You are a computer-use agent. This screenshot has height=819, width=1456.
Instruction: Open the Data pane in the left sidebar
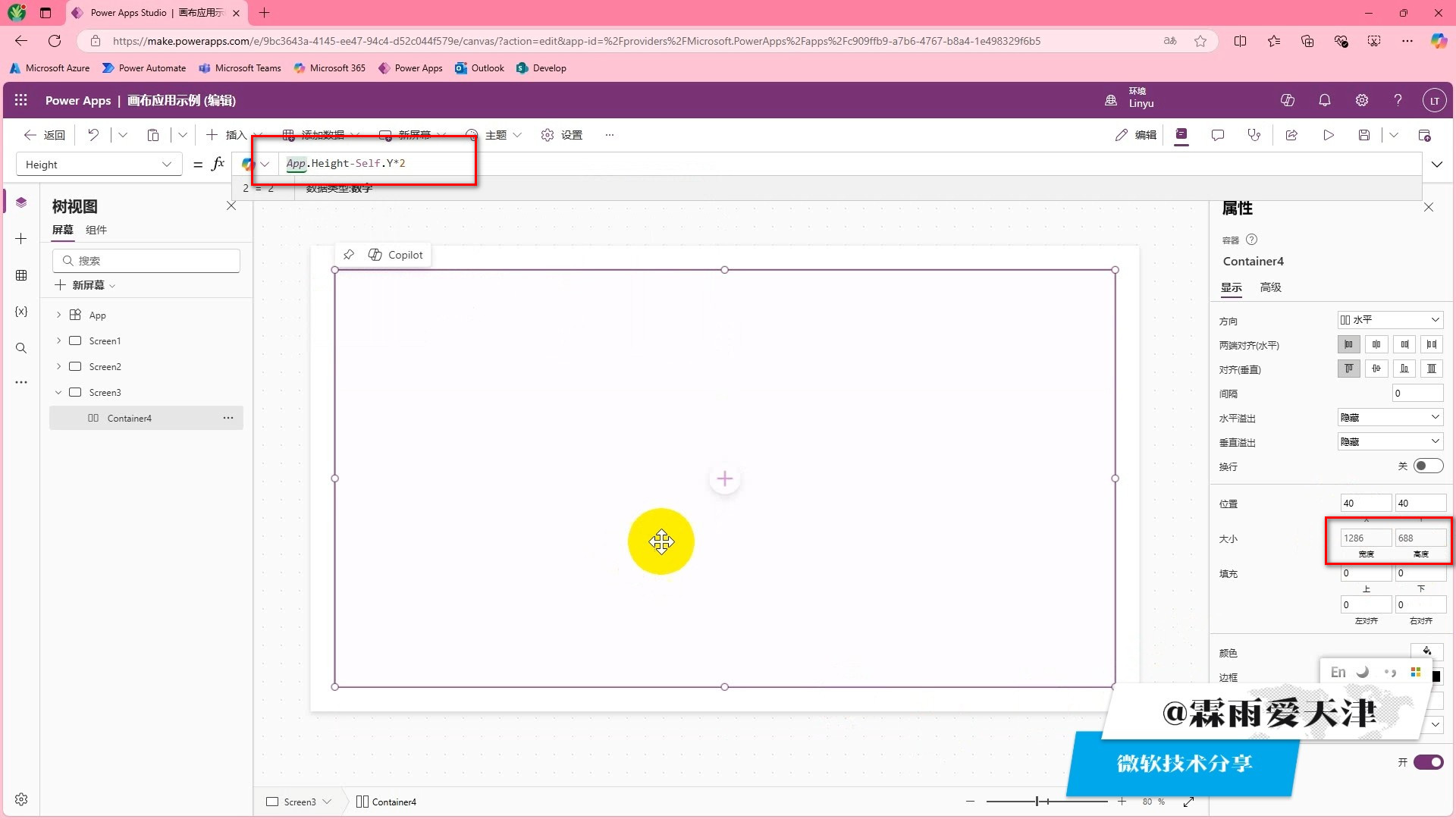pyautogui.click(x=21, y=275)
